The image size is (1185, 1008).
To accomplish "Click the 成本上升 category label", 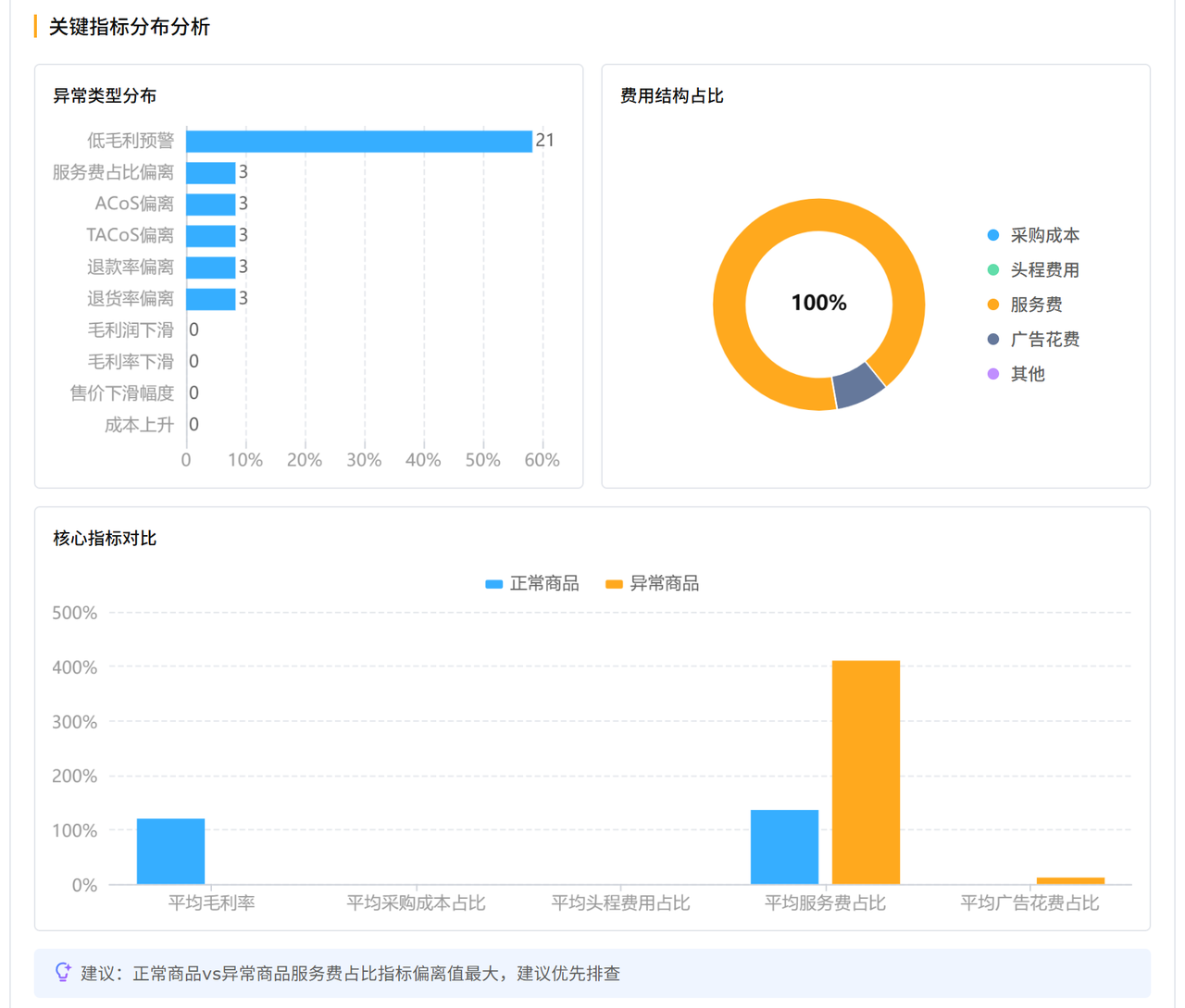I will click(x=140, y=425).
